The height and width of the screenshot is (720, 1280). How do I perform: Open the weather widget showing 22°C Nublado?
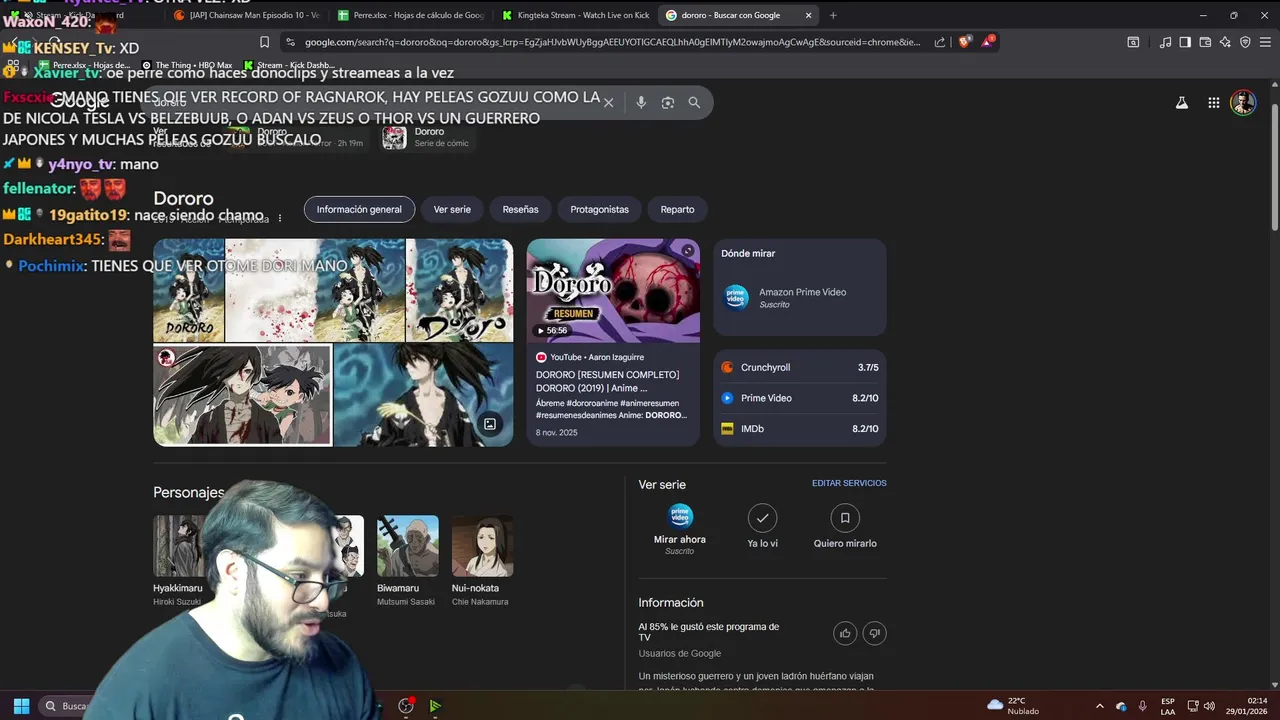coord(1012,706)
